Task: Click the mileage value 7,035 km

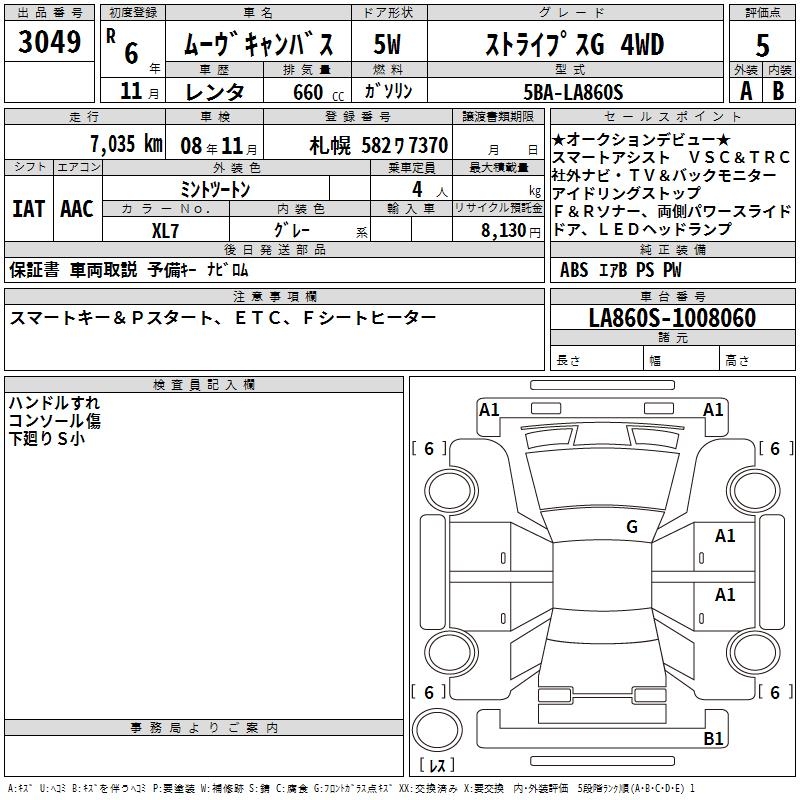Action: coord(110,144)
